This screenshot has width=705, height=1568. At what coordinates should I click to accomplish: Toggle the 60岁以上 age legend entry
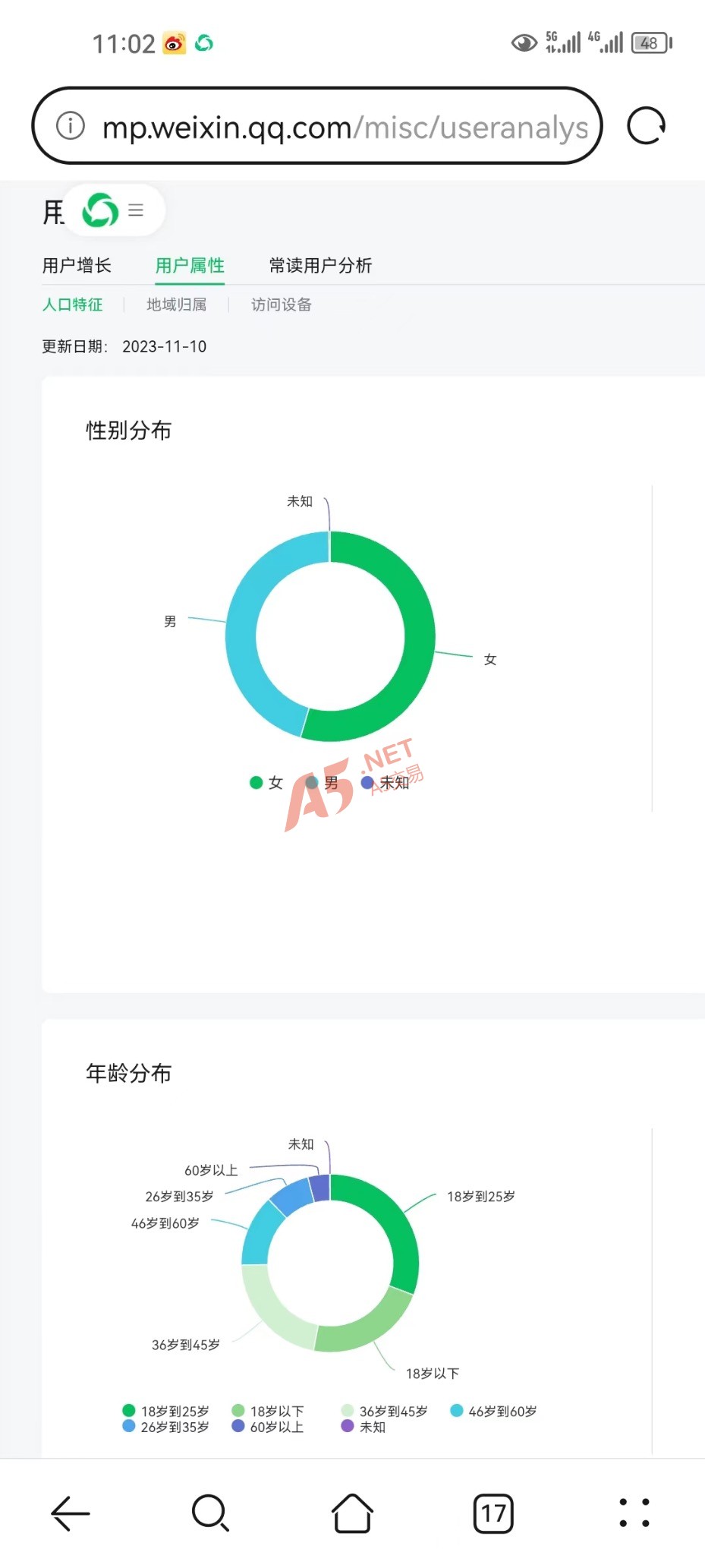[x=269, y=1428]
